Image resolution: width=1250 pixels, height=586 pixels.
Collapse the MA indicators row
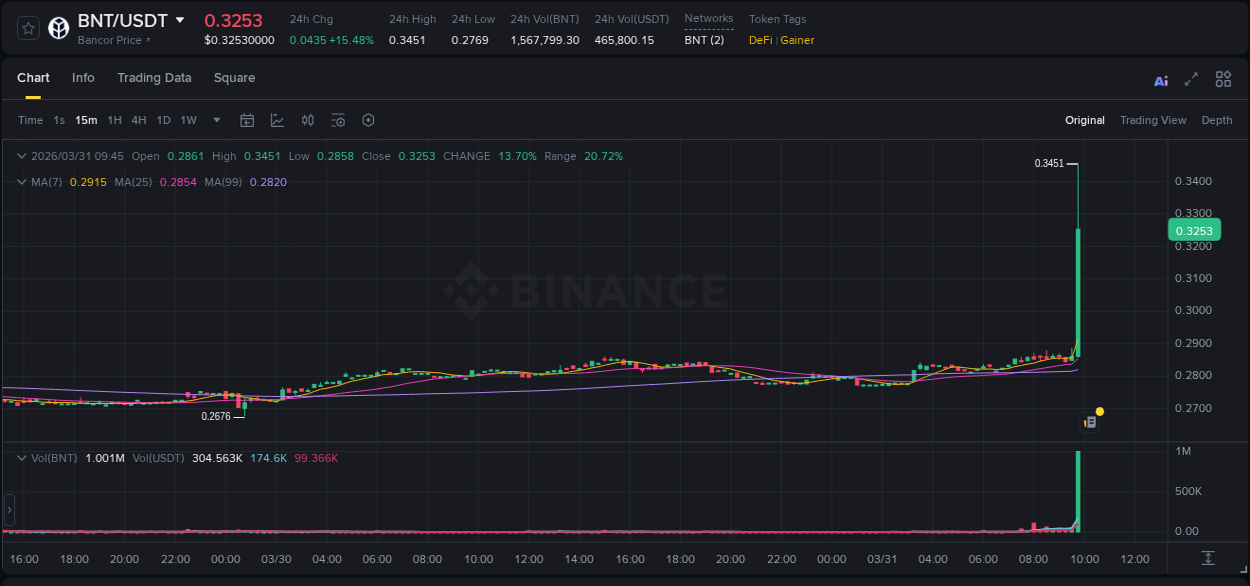click(22, 182)
